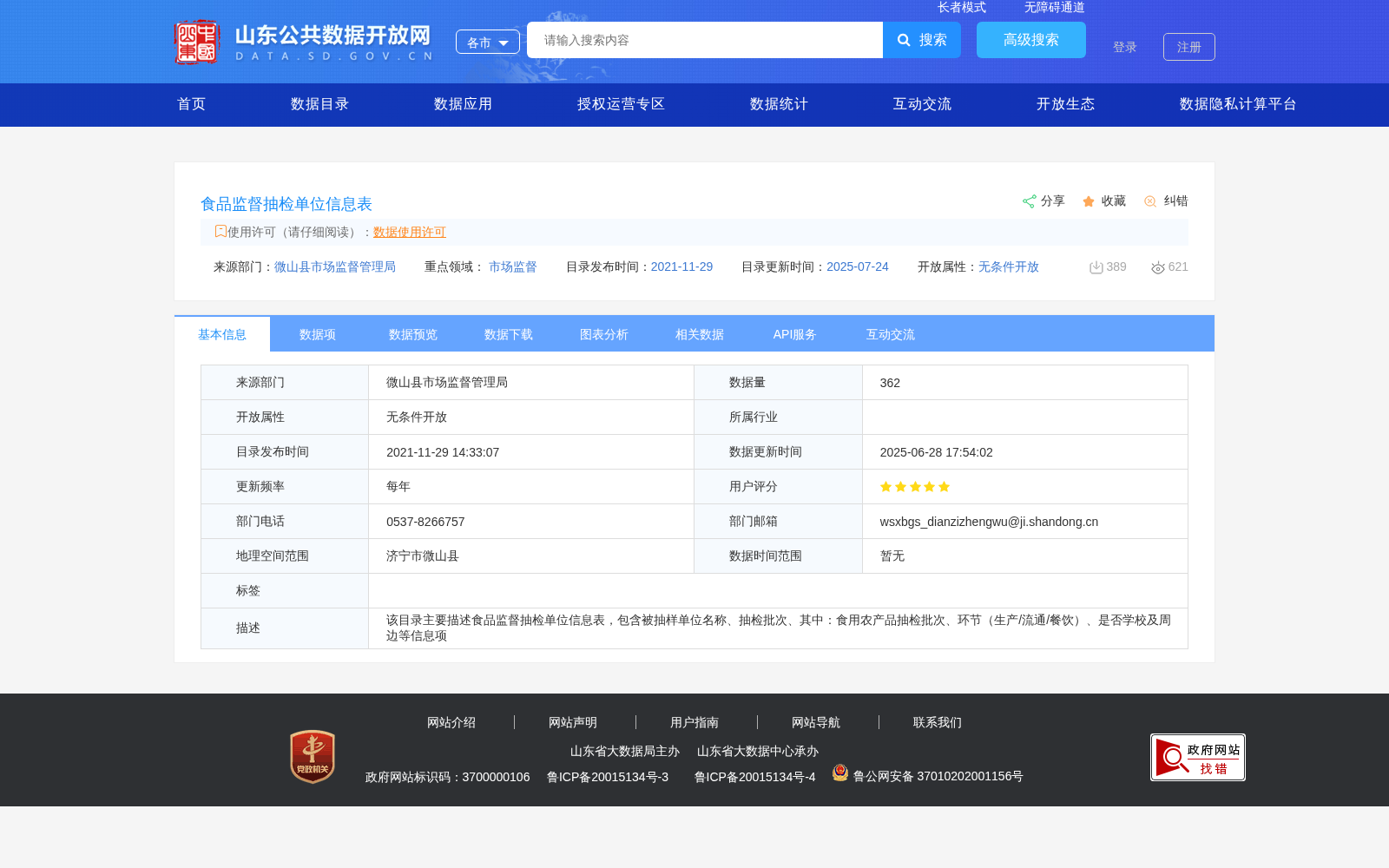Click the license bookmark icon
1389x868 pixels.
pos(221,231)
